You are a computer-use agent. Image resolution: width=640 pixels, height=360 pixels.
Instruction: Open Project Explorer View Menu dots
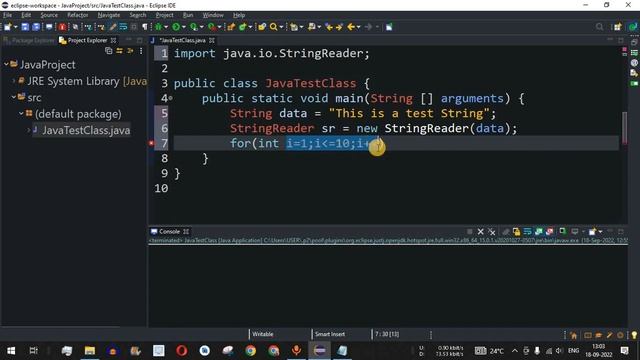(x=141, y=51)
